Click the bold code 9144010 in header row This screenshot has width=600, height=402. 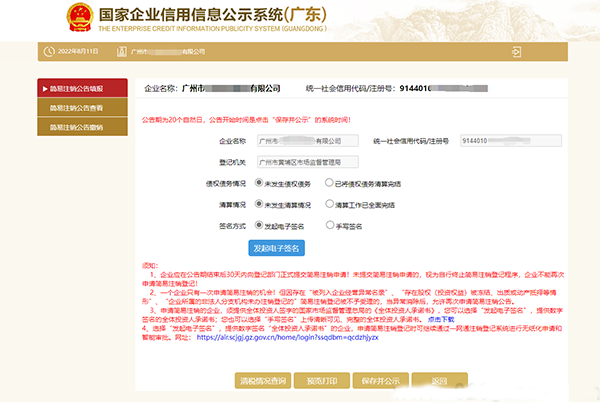point(416,88)
